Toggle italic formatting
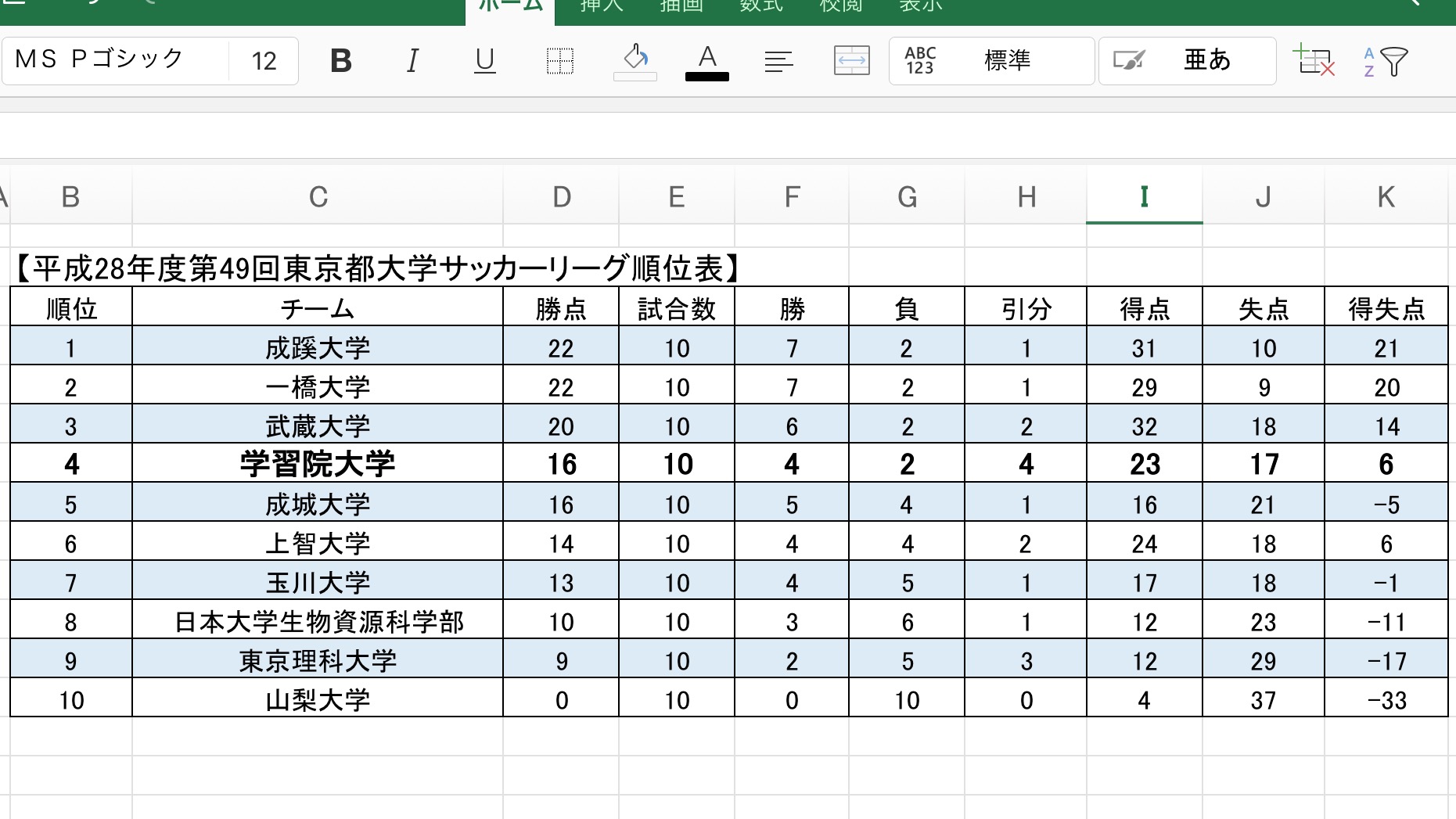The image size is (1456, 819). [412, 61]
